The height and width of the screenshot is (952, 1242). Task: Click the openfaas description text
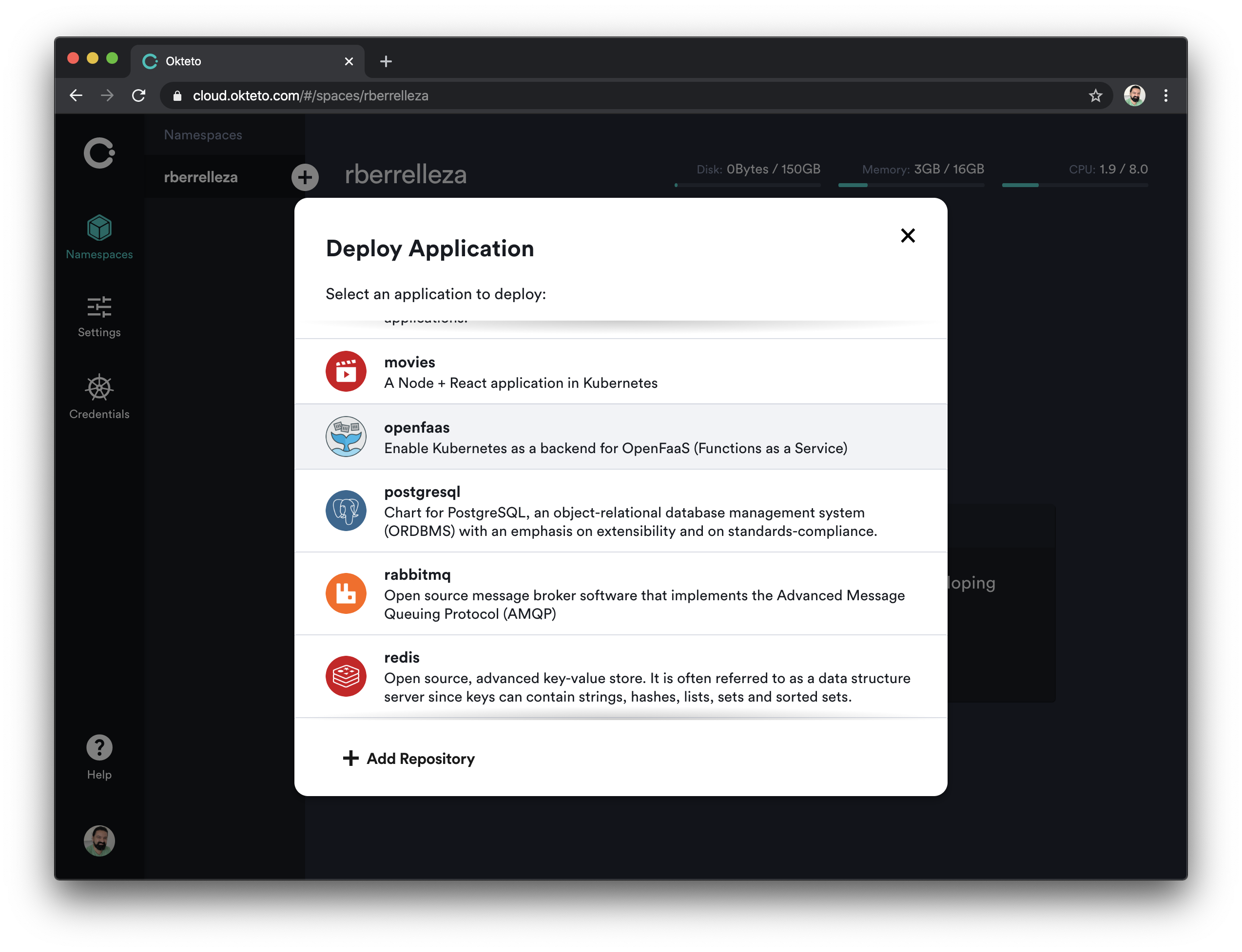616,448
